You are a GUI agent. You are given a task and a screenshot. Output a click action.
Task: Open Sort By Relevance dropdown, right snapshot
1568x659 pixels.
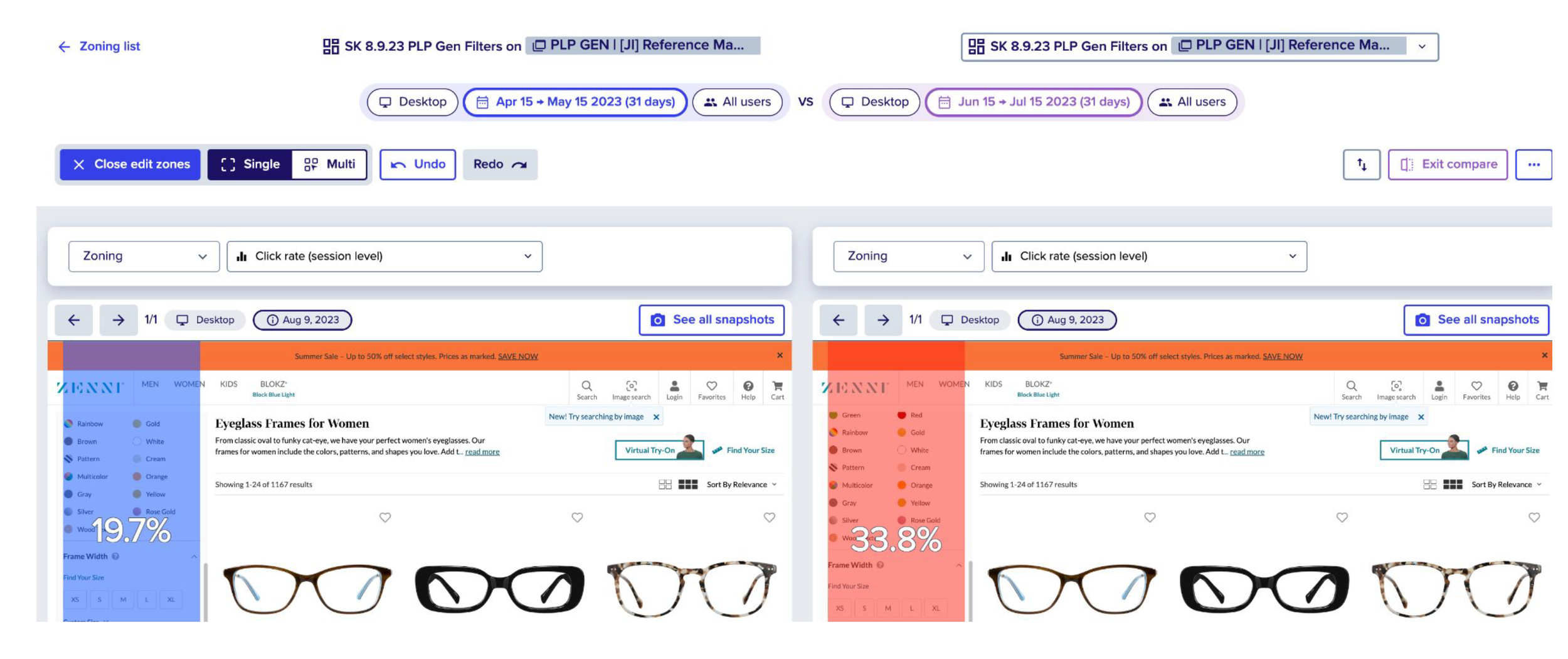pyautogui.click(x=1507, y=485)
